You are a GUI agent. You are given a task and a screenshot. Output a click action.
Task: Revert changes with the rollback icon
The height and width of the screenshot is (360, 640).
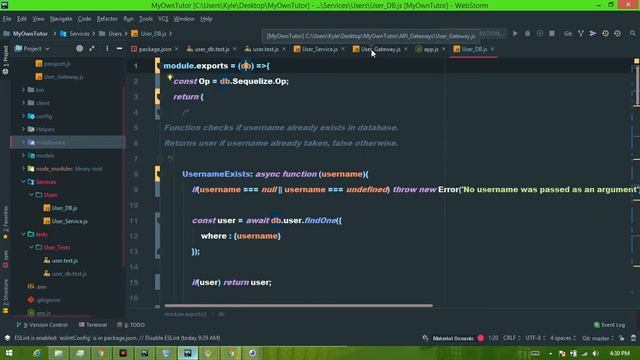point(618,33)
